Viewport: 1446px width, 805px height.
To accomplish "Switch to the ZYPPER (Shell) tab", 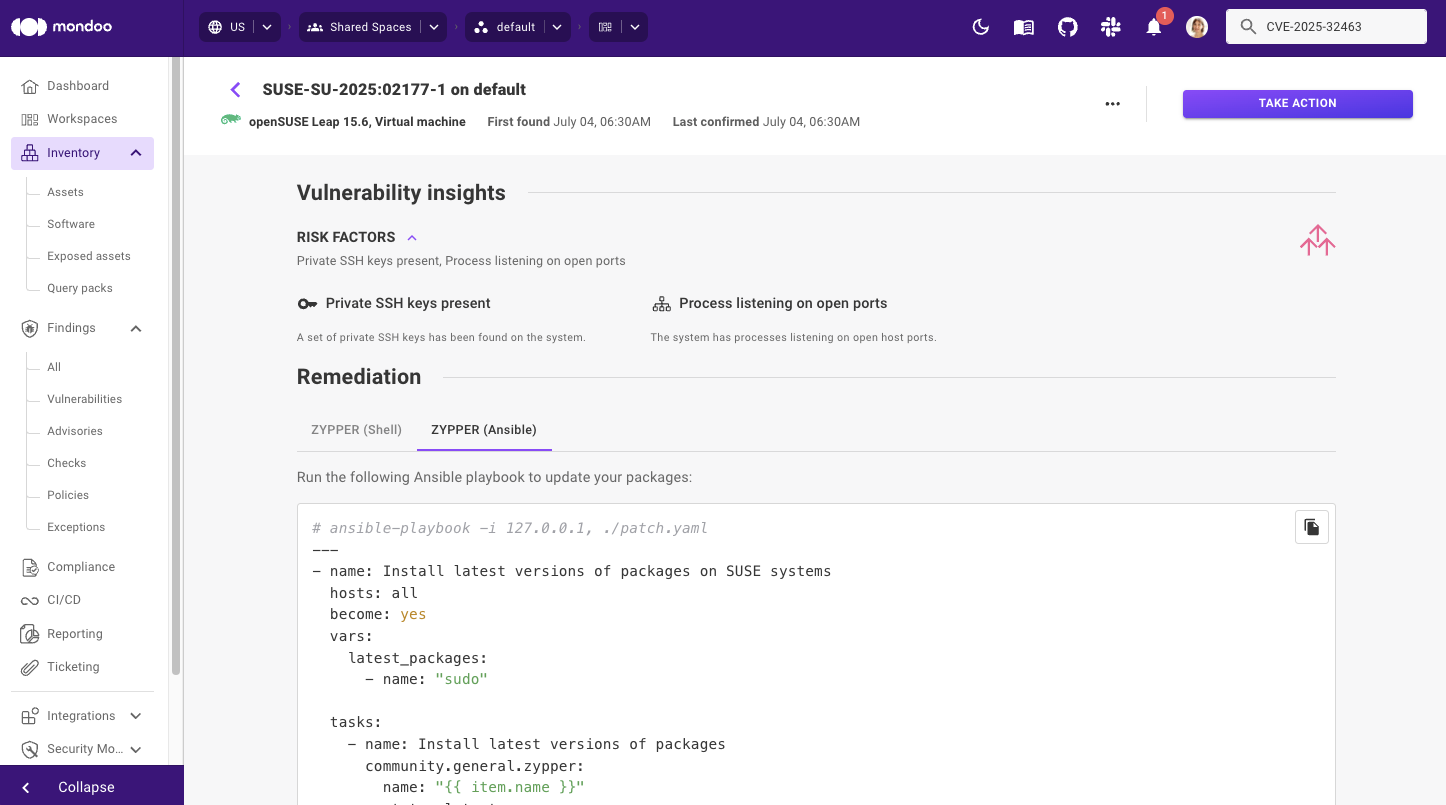I will [x=357, y=429].
